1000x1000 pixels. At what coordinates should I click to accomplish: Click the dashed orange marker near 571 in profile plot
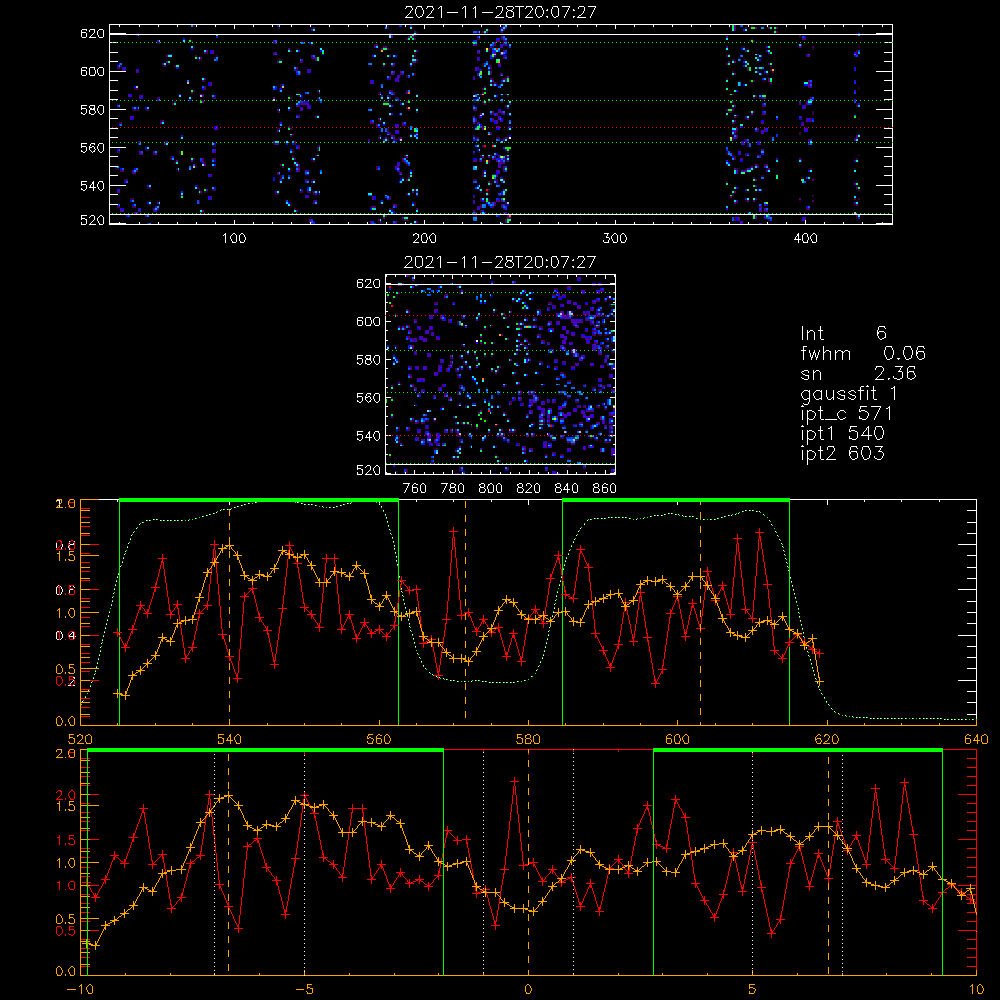click(x=466, y=612)
